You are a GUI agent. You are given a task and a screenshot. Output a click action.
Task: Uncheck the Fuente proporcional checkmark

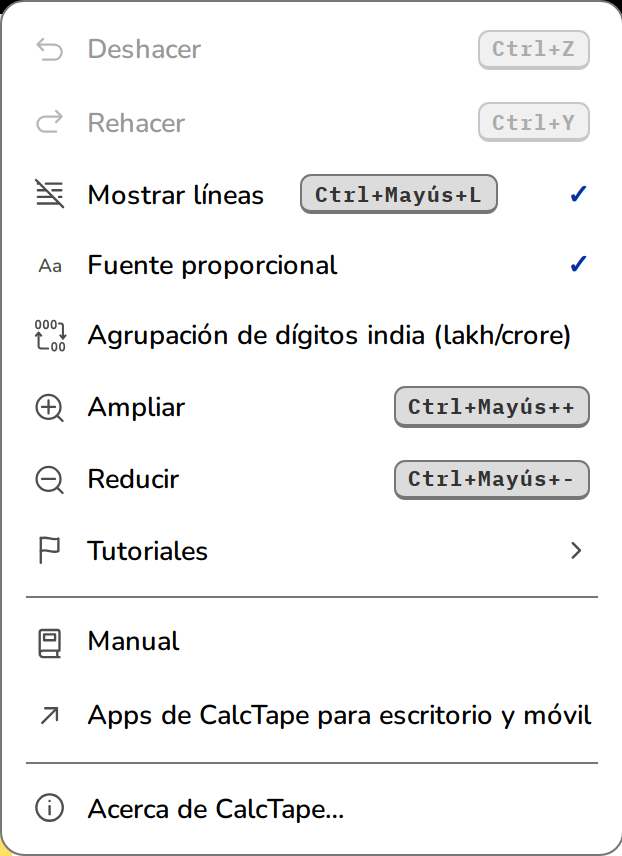point(578,264)
